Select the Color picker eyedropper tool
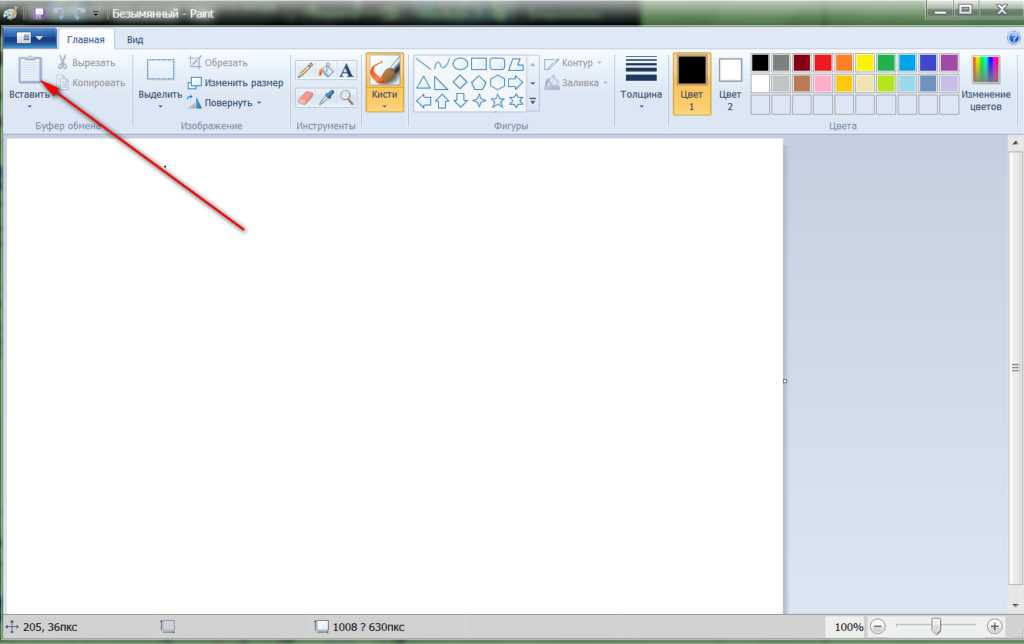 [x=326, y=97]
